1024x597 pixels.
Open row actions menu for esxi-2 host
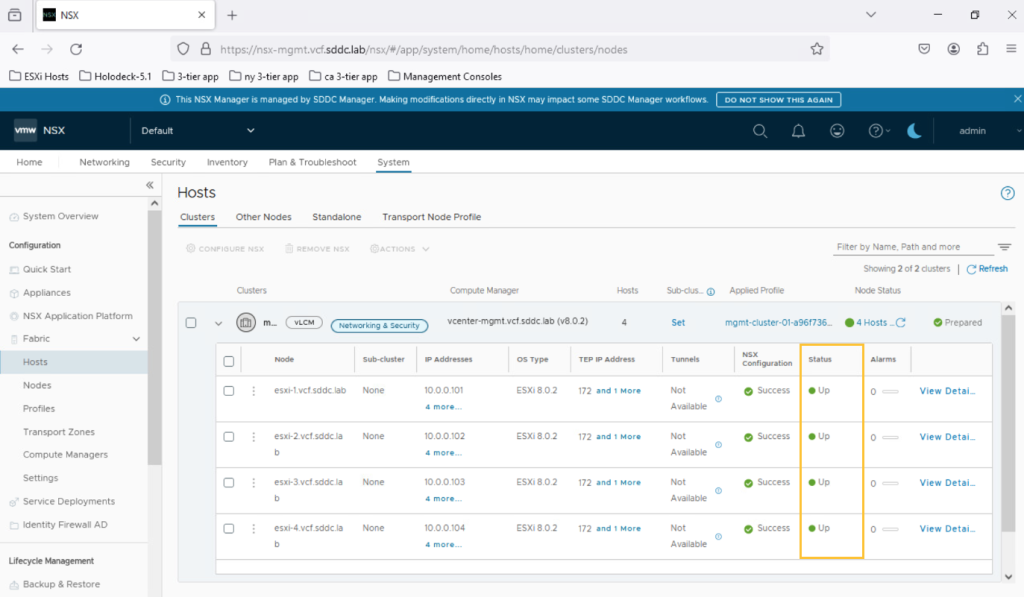click(253, 437)
